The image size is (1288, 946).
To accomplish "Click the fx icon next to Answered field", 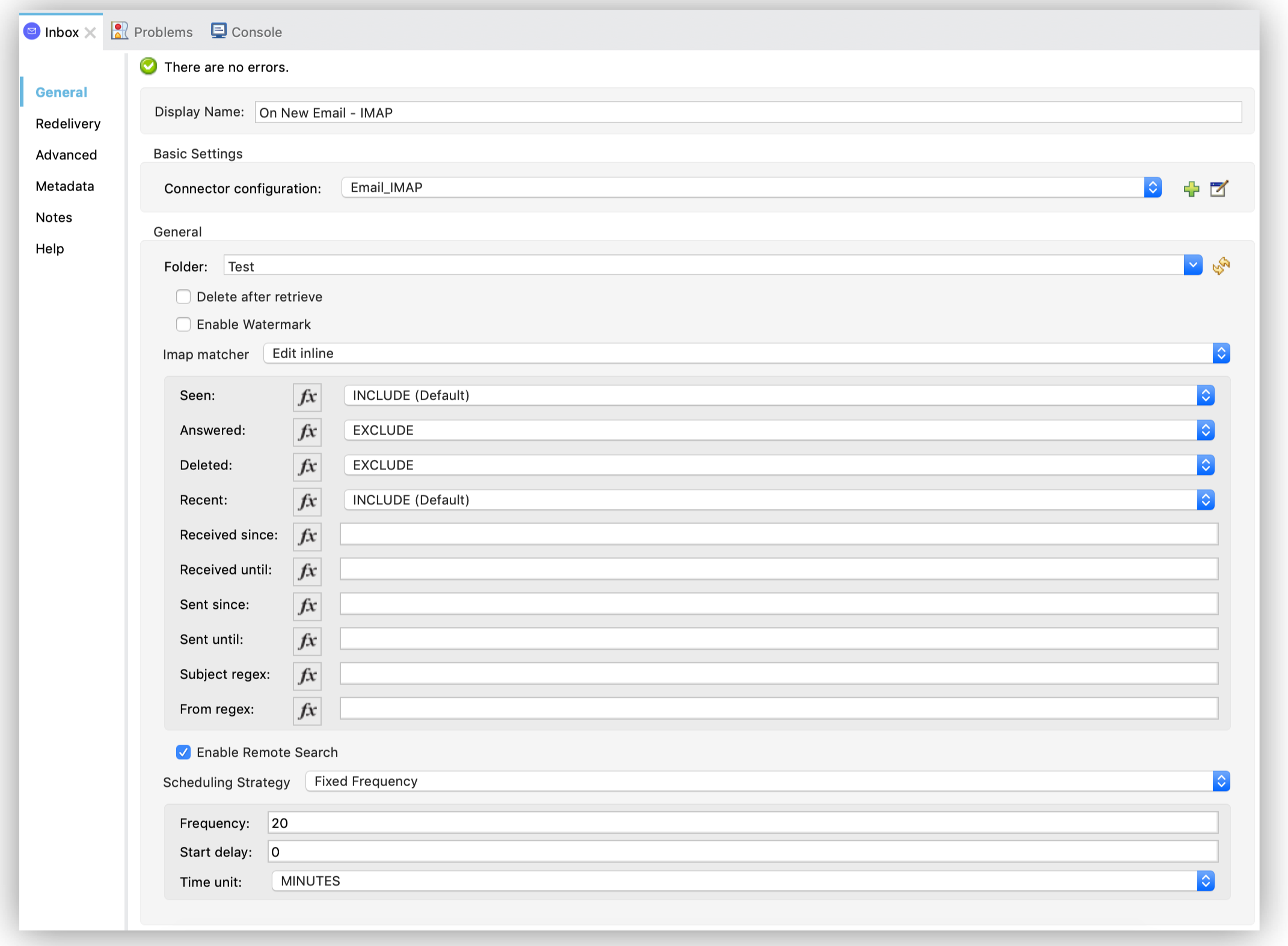I will tap(307, 429).
